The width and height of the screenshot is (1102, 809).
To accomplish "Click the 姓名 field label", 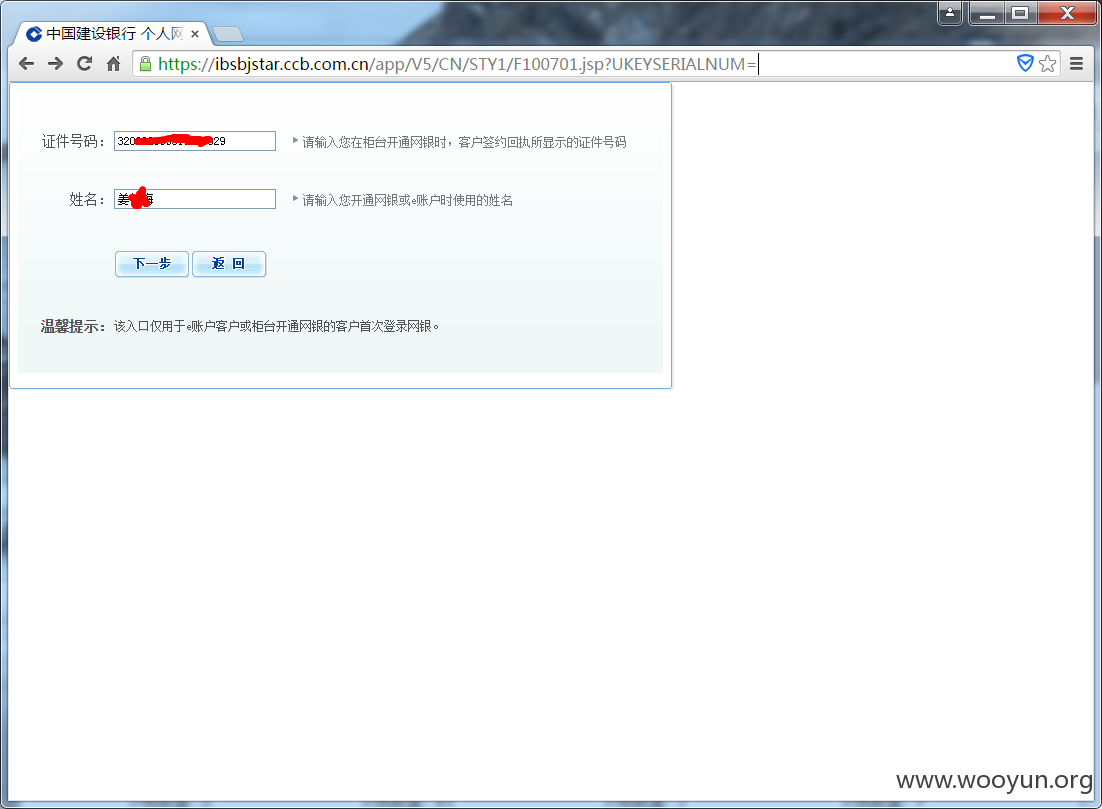I will [87, 200].
